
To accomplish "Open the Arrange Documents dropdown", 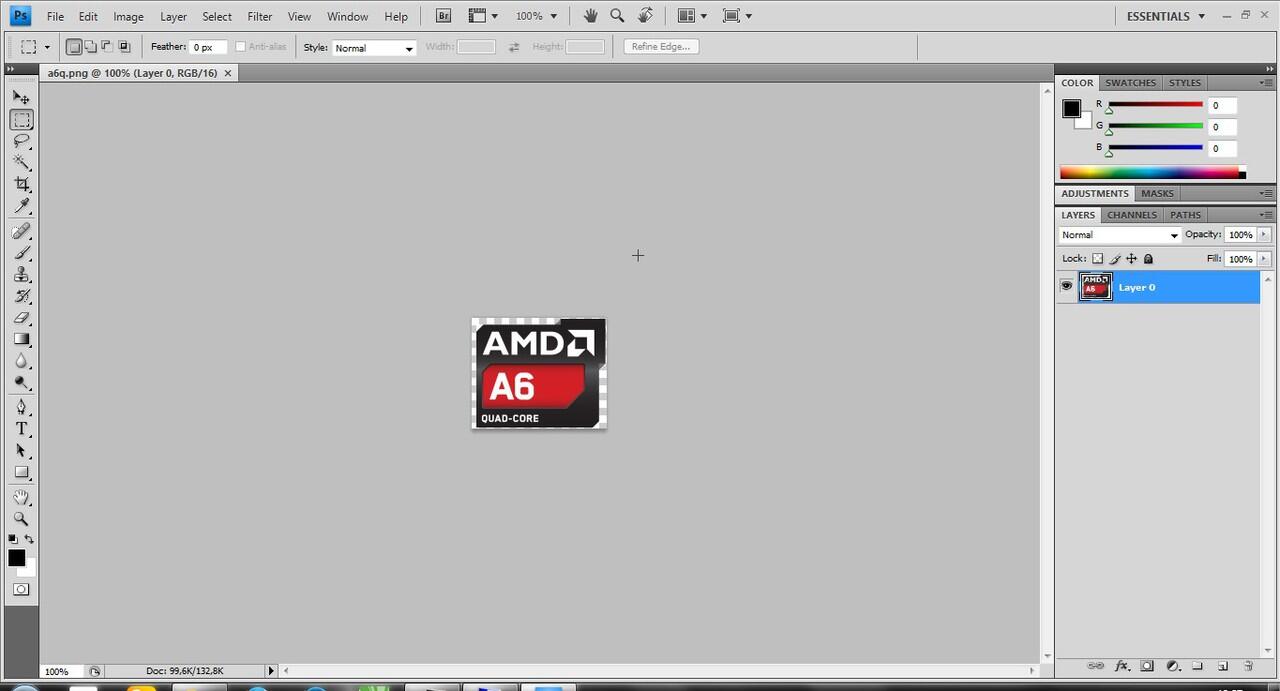I will [692, 16].
